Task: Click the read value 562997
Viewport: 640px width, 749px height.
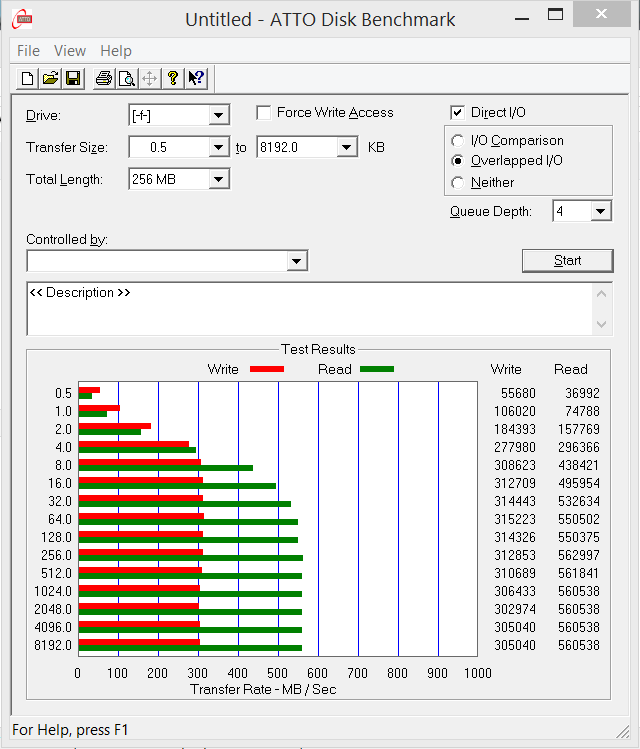Action: coord(579,555)
